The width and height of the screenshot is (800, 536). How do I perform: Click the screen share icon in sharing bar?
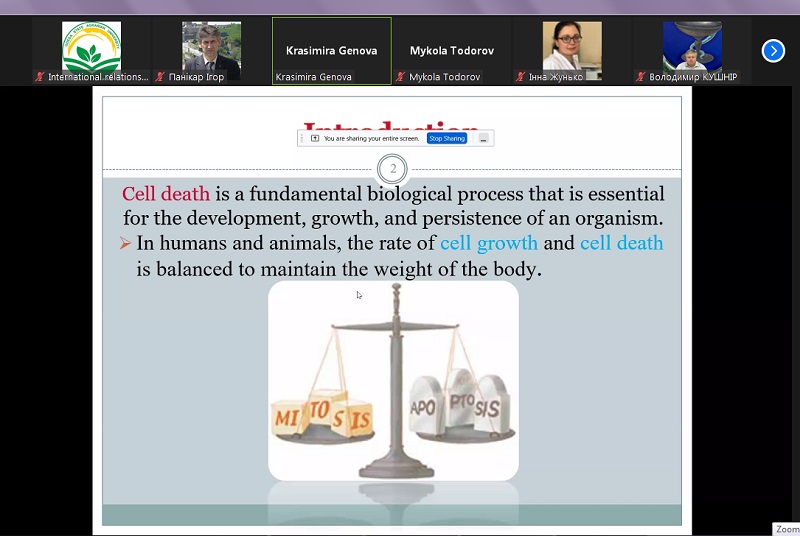315,138
